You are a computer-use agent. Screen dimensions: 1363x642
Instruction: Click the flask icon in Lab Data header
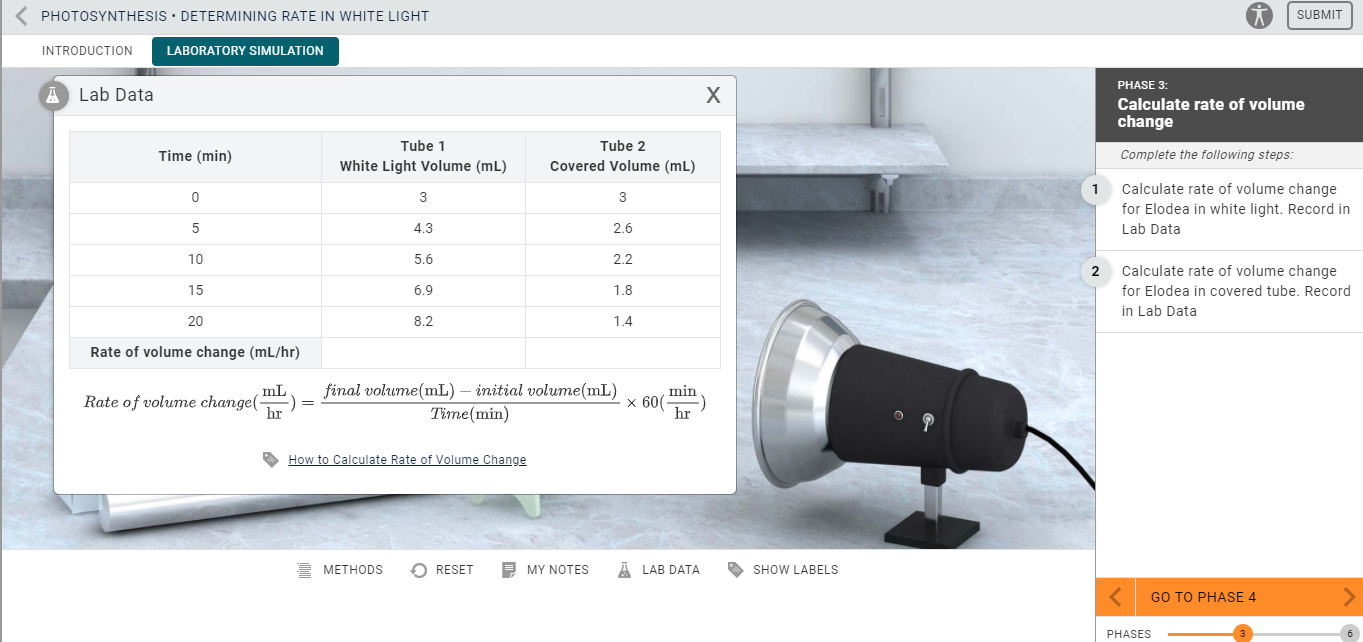point(55,95)
